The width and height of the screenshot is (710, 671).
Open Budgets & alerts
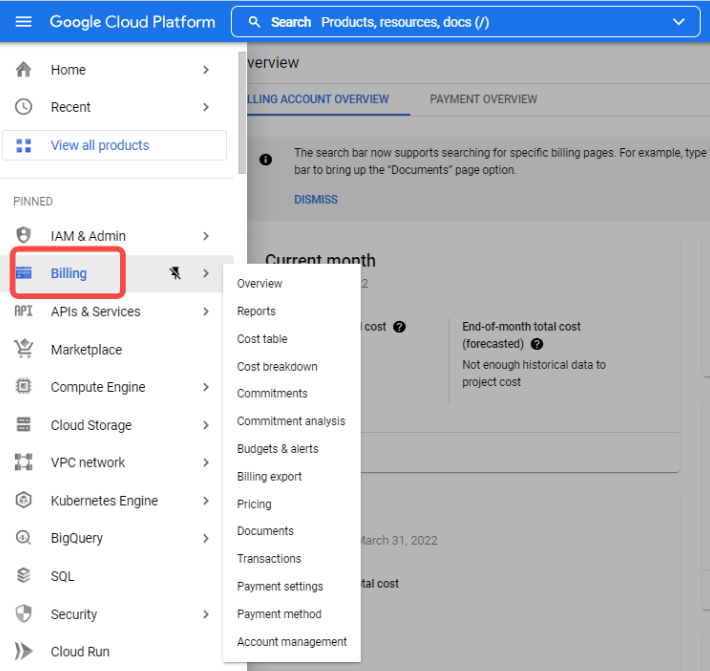click(278, 449)
